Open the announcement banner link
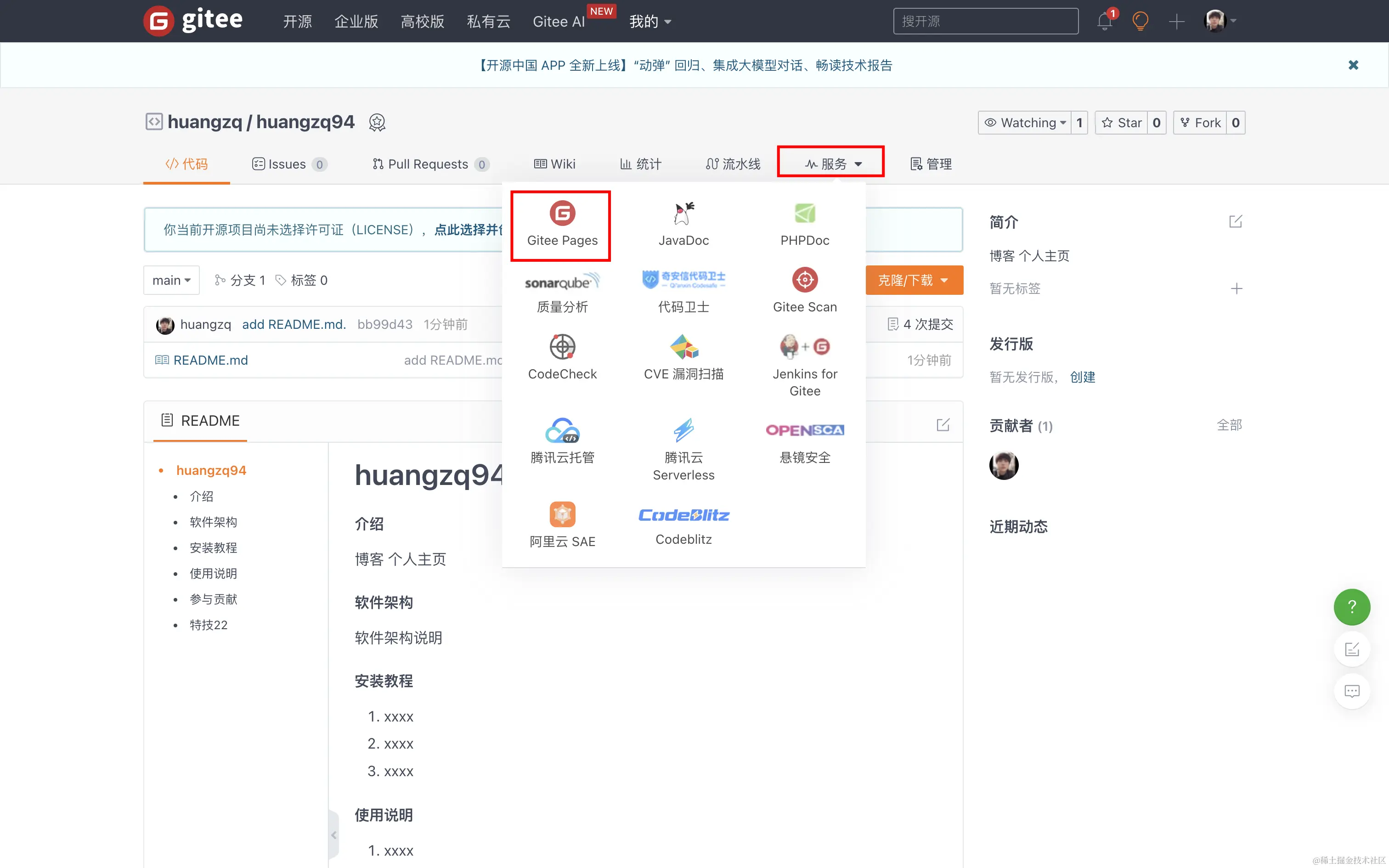The image size is (1389, 868). (684, 65)
